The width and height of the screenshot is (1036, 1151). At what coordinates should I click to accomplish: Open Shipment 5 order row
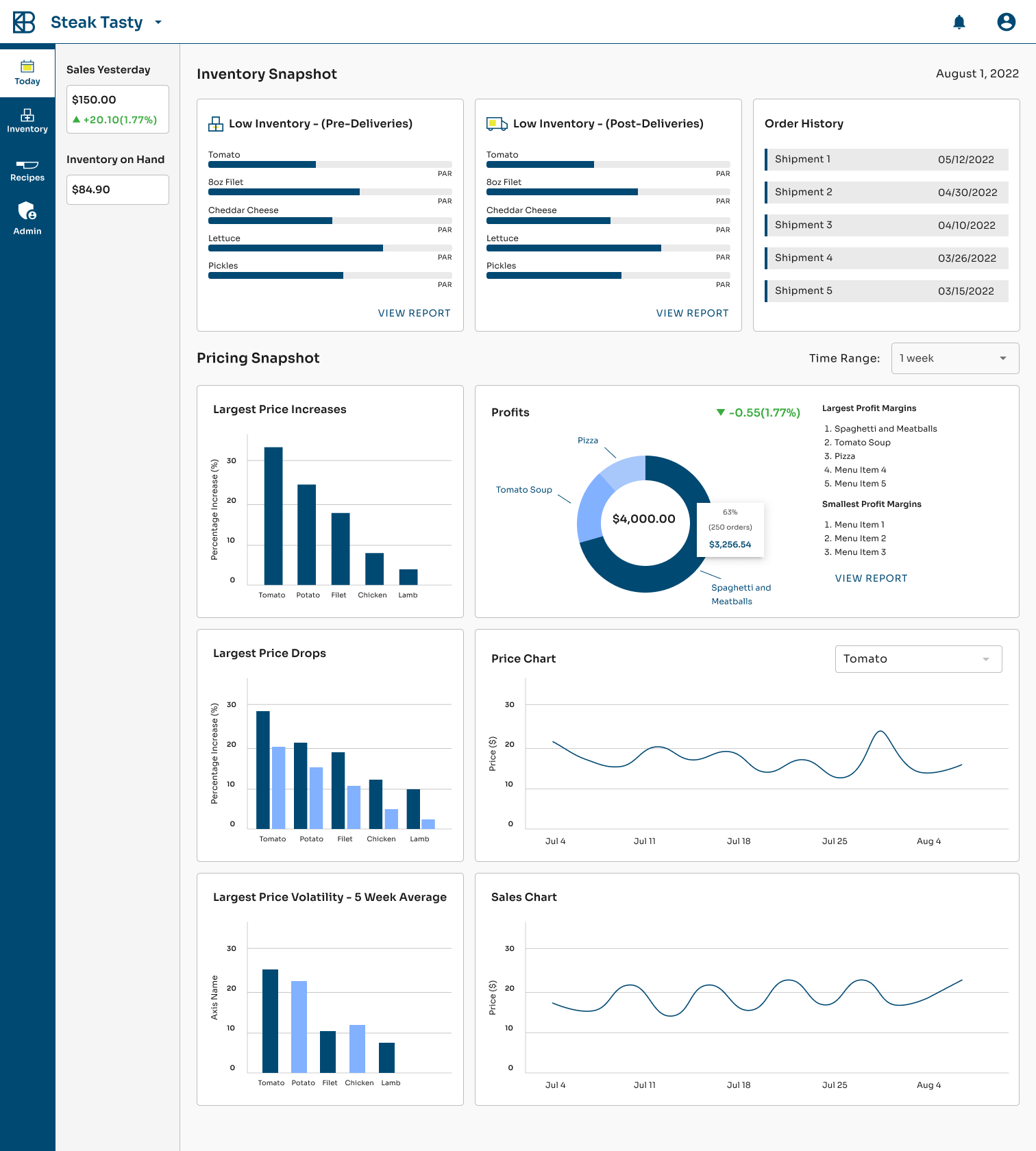click(887, 291)
